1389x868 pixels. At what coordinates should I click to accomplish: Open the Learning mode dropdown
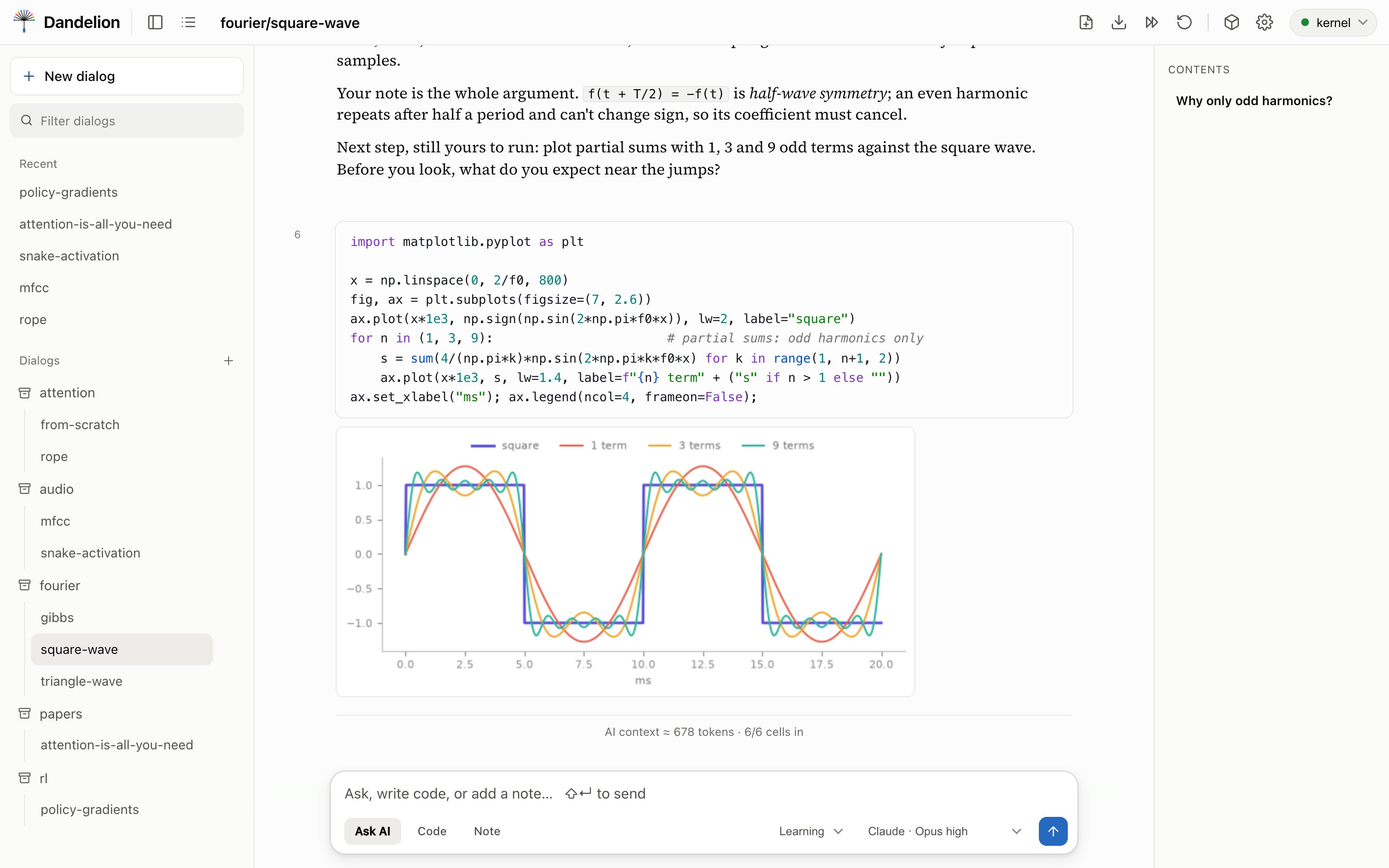pyautogui.click(x=810, y=831)
